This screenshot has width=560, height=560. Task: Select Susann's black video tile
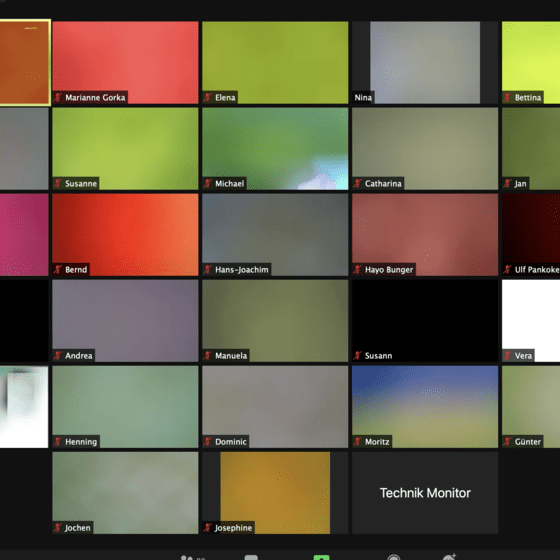[x=425, y=321]
